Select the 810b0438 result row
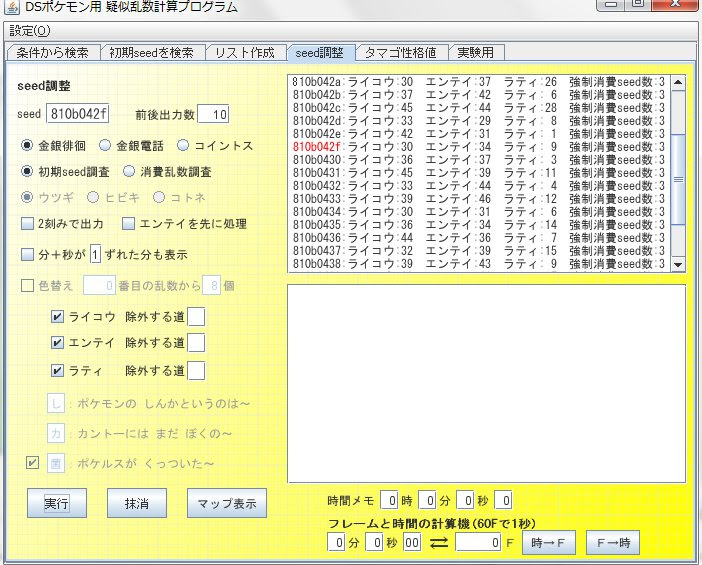 point(479,264)
